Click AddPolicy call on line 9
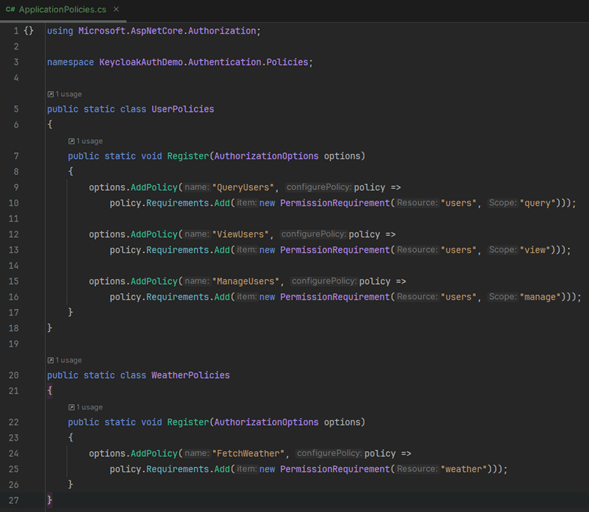Screen dimensions: 589x512 point(154,187)
